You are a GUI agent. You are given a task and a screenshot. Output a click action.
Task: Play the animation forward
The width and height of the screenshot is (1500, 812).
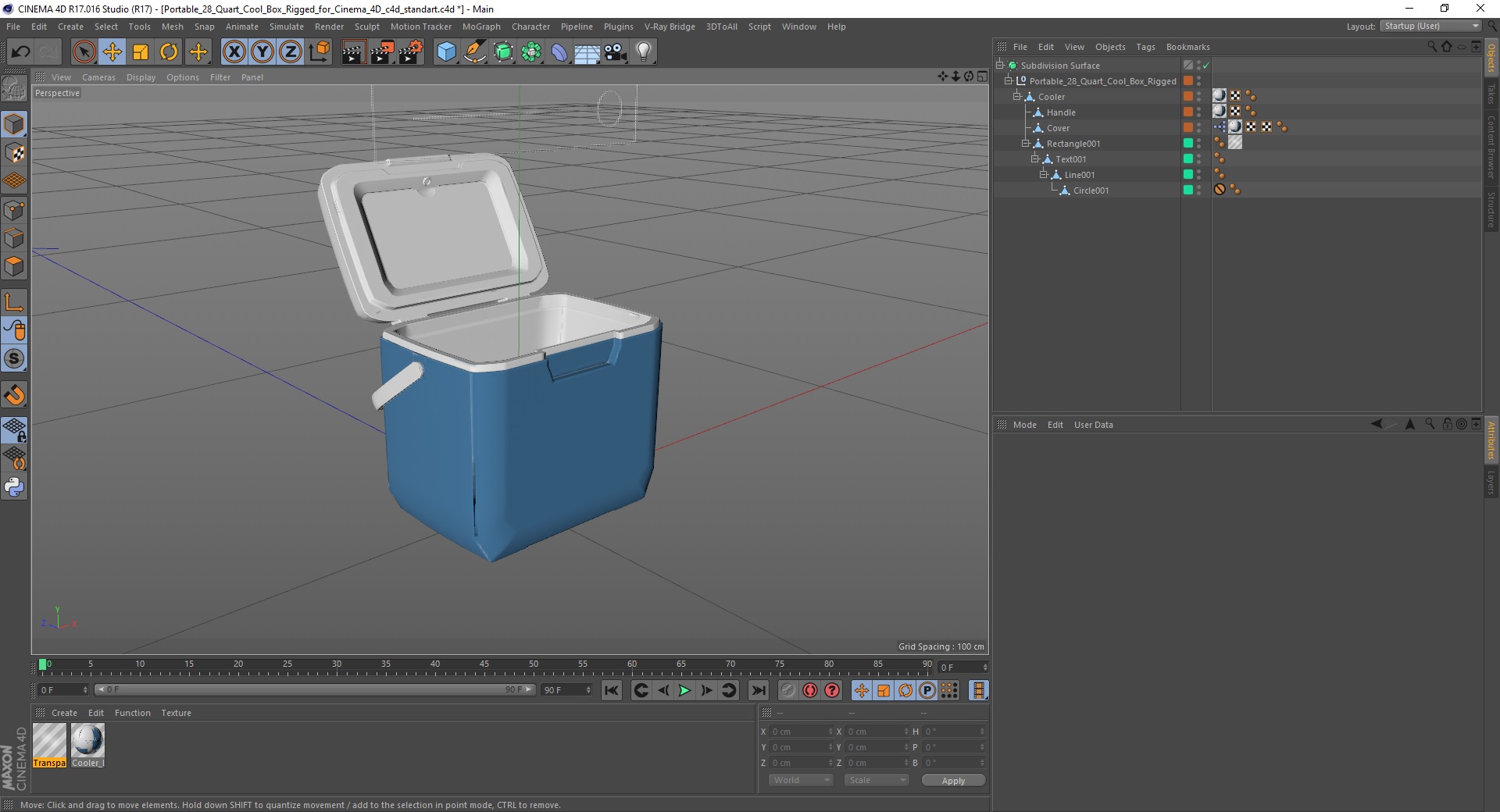pos(684,690)
